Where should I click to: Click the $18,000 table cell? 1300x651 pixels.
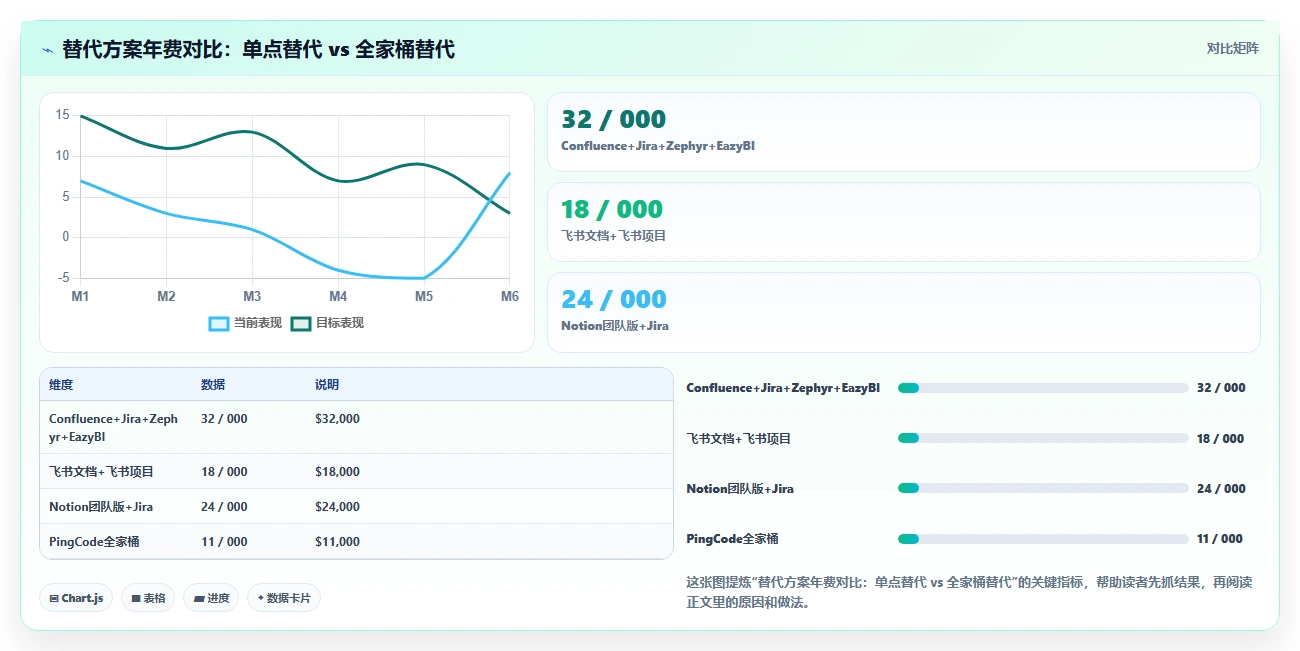coord(337,471)
